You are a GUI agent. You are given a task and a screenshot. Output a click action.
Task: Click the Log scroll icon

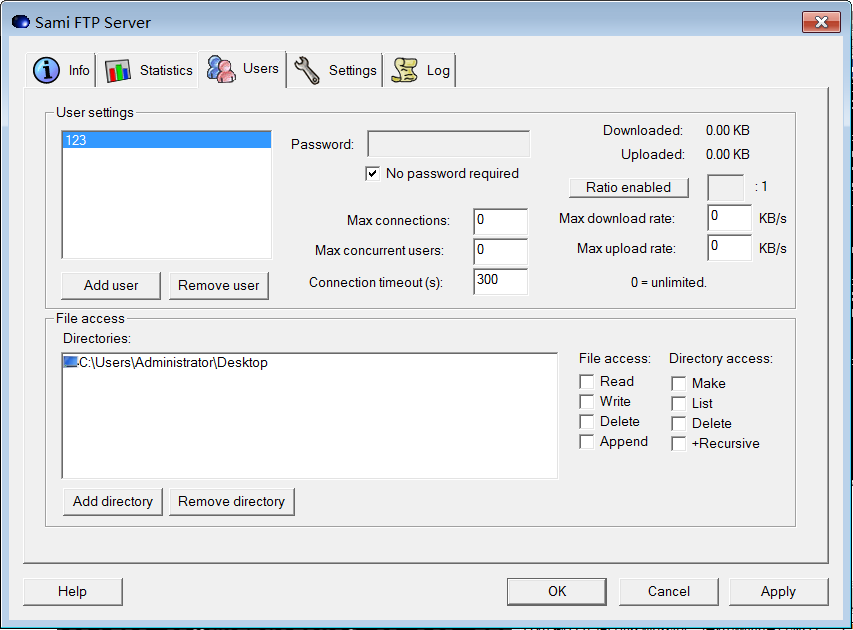click(x=405, y=70)
